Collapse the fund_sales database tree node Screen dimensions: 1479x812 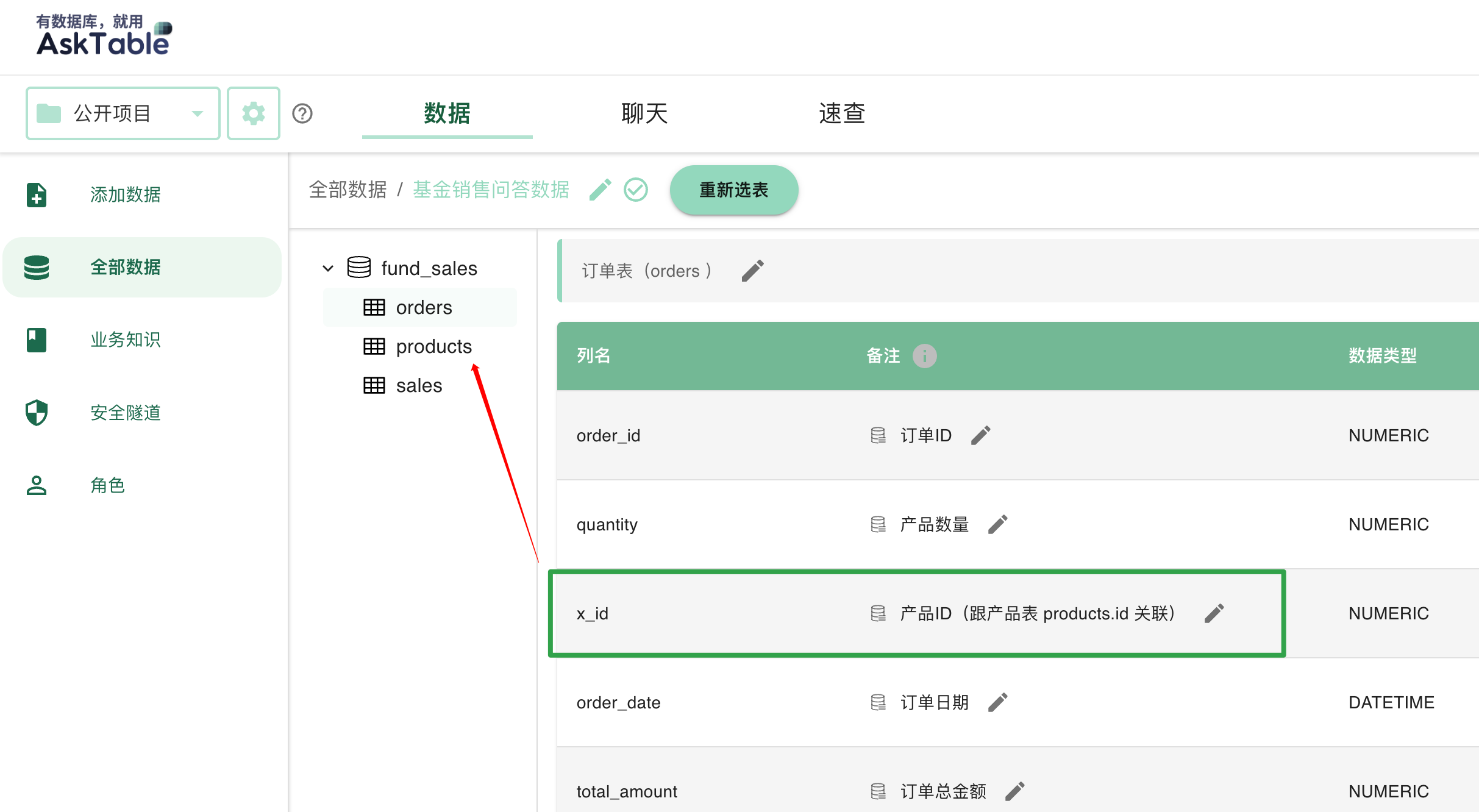(328, 268)
